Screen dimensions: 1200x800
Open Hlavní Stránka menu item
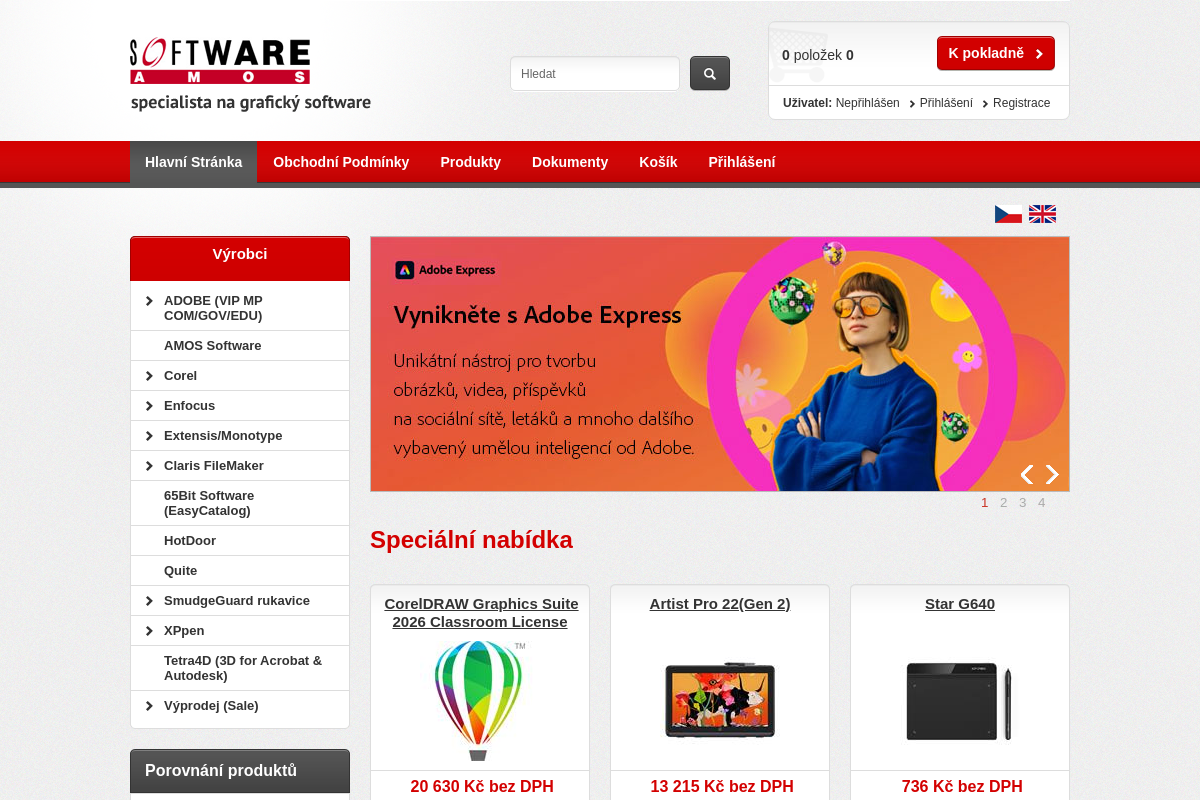[193, 162]
